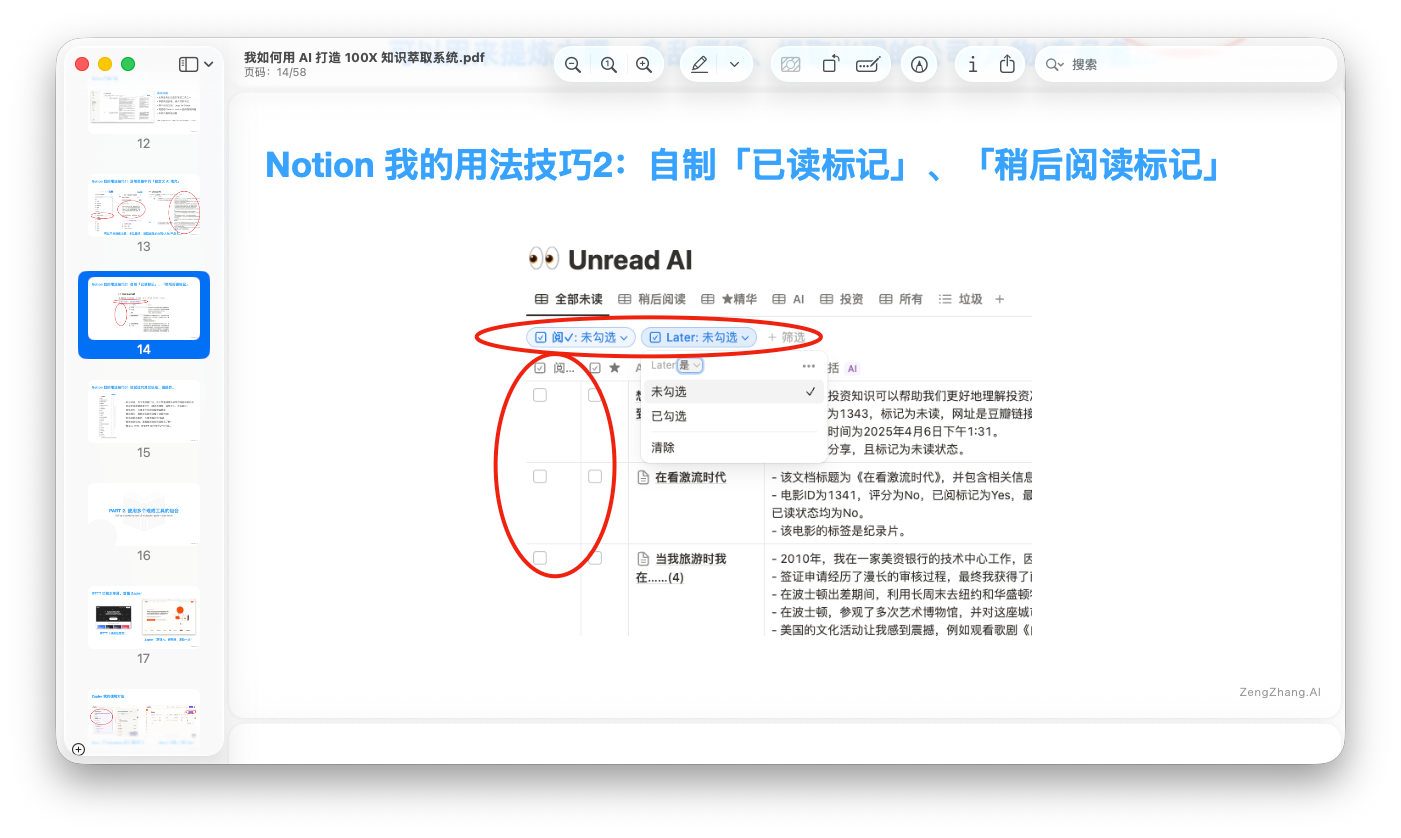Image resolution: width=1401 pixels, height=838 pixels.
Task: Close the Preview window
Action: point(82,64)
